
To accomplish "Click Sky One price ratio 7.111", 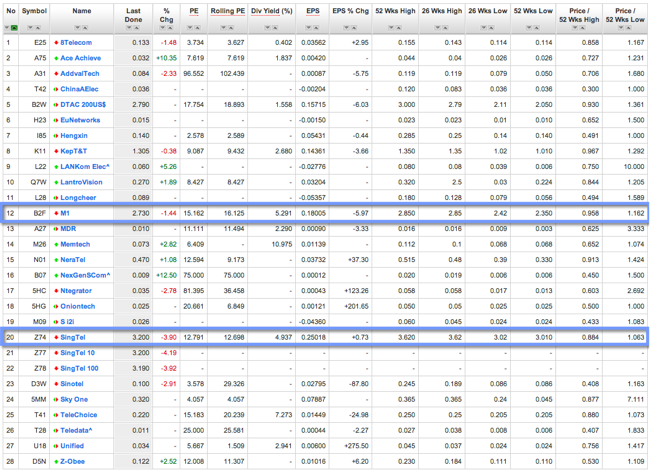I will [636, 399].
